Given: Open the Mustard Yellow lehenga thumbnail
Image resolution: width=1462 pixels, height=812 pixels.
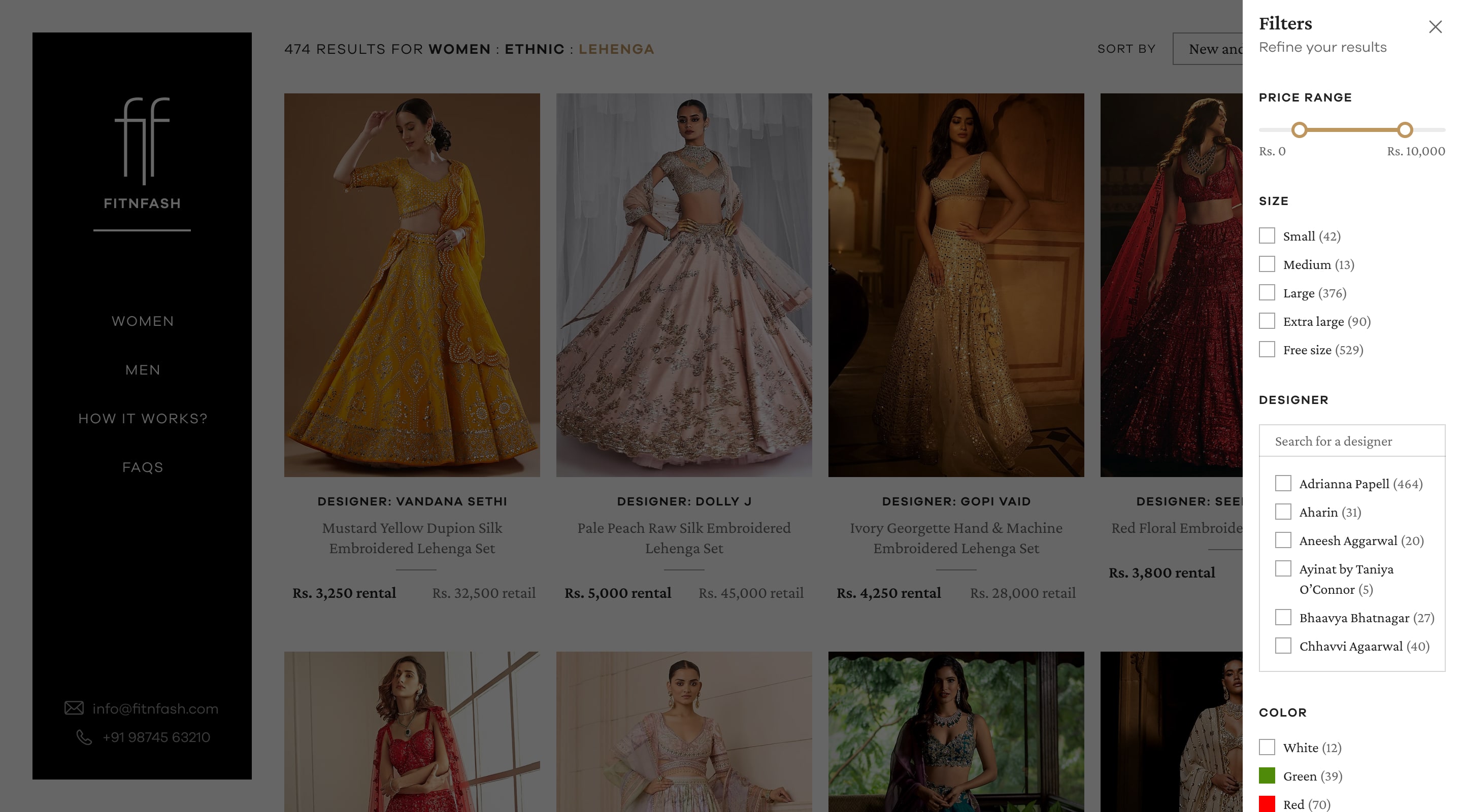Looking at the screenshot, I should click(412, 285).
